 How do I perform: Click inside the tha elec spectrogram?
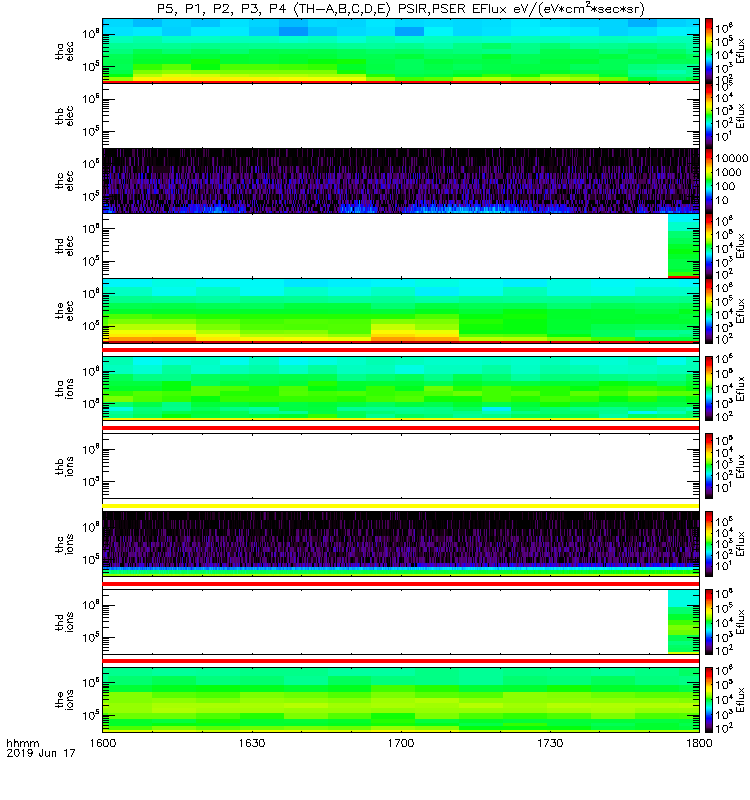point(401,51)
